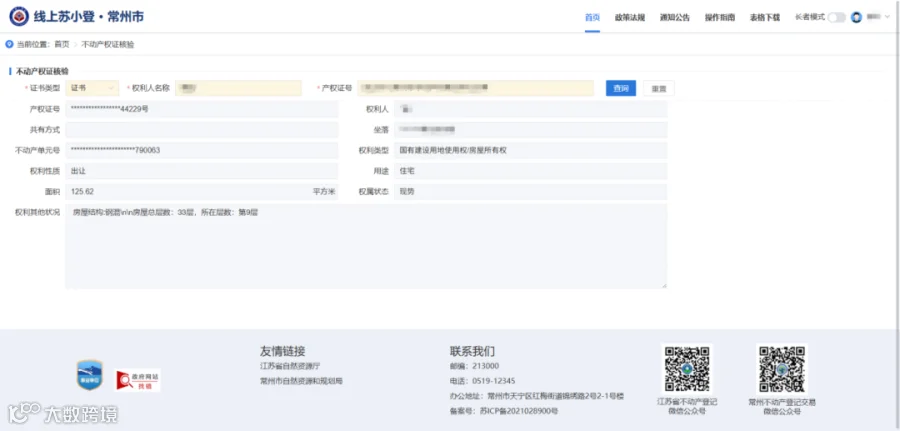Viewport: 900px width, 431px height.
Task: Click the 不动产权证核验 section heading
Action: (42, 71)
